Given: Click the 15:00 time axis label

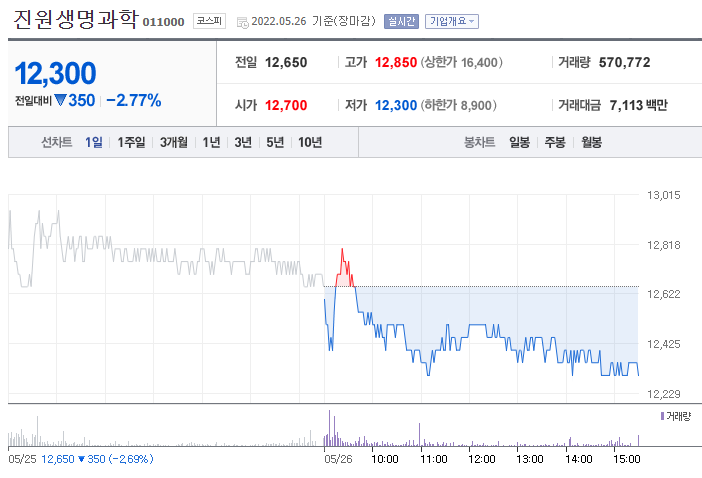Looking at the screenshot, I should (627, 459).
